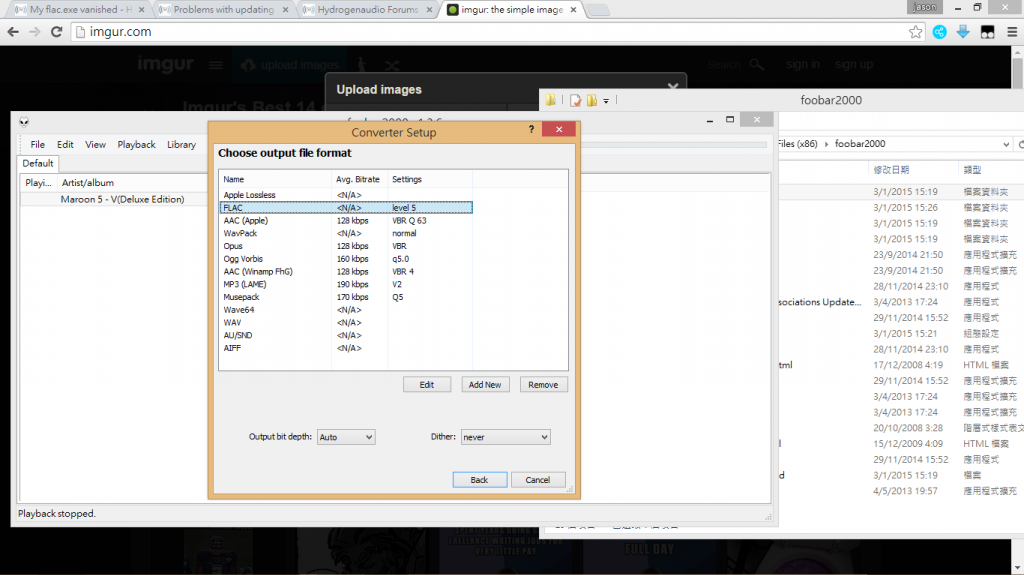Click Explorer file row dated 20/10/2008 3:28

[901, 428]
